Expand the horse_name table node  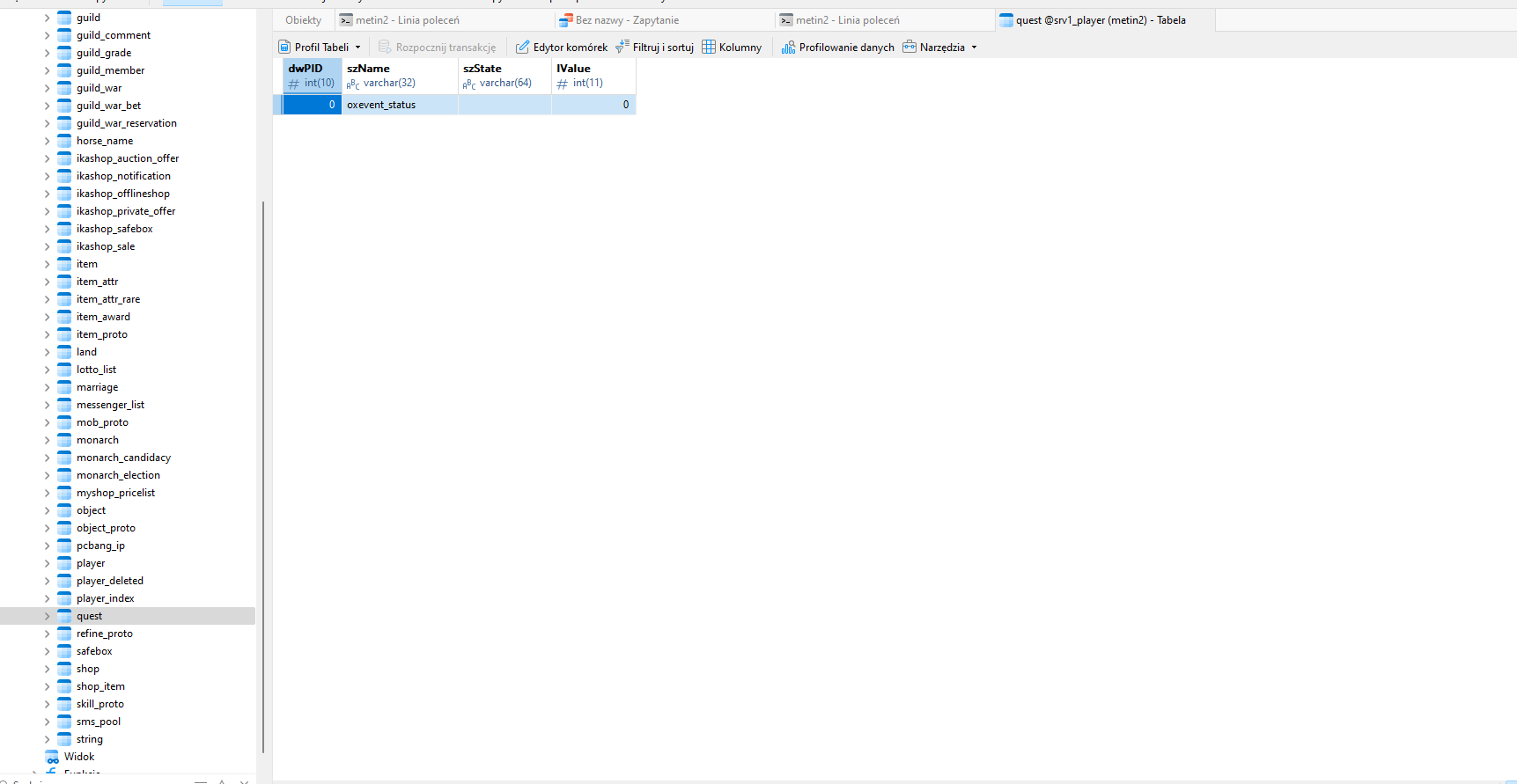(47, 141)
